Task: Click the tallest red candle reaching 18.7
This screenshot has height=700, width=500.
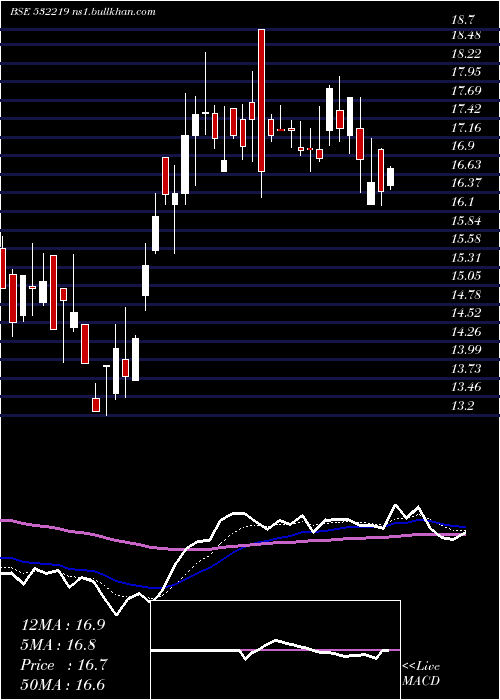Action: 262,100
